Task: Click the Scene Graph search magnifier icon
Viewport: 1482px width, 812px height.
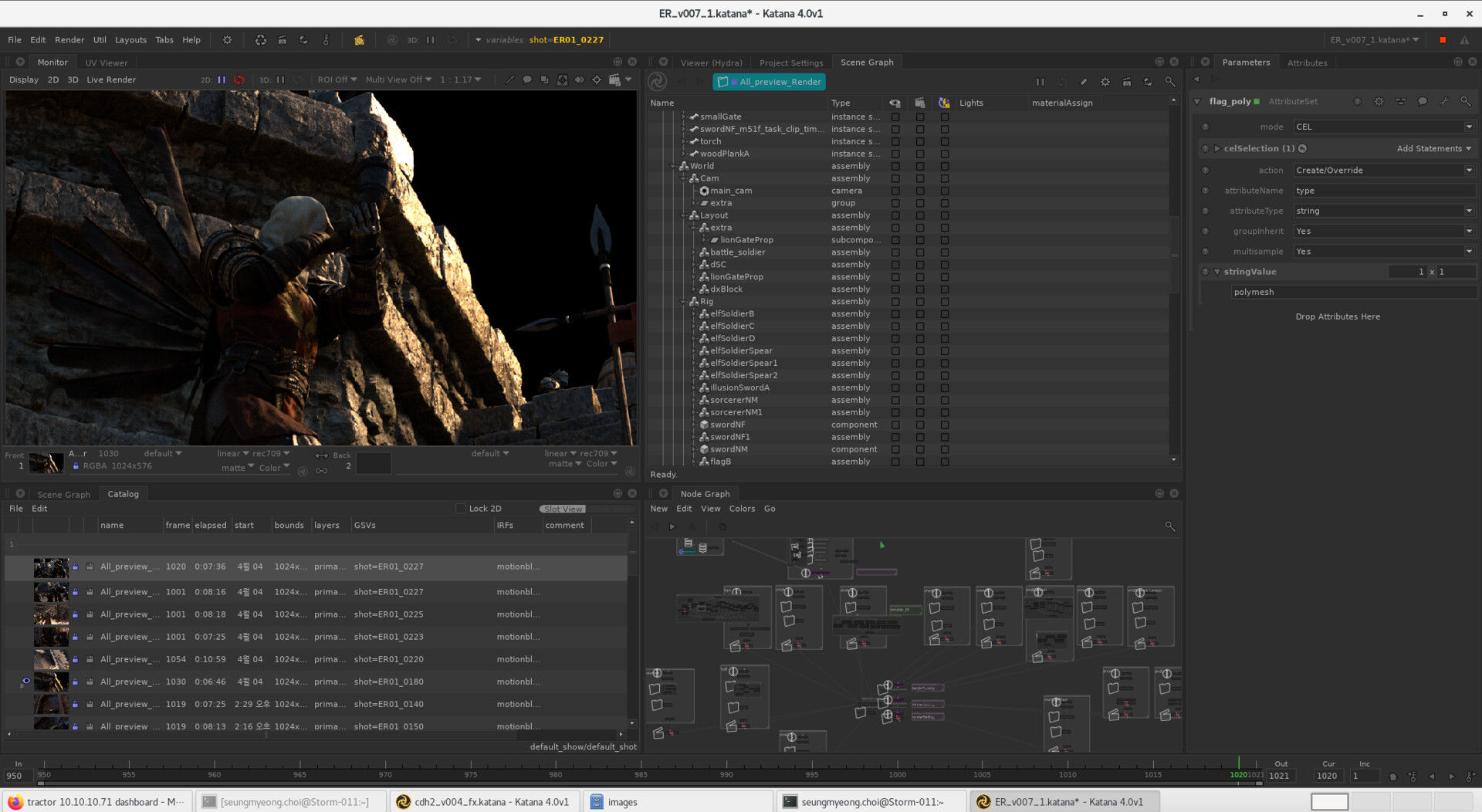Action: pyautogui.click(x=1169, y=82)
